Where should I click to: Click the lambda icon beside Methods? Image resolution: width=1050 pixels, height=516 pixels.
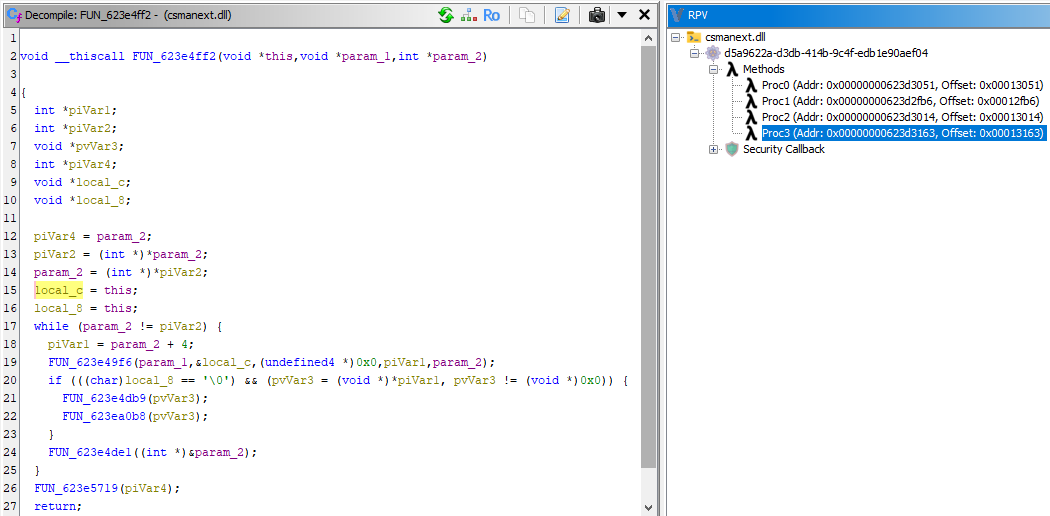click(x=732, y=69)
